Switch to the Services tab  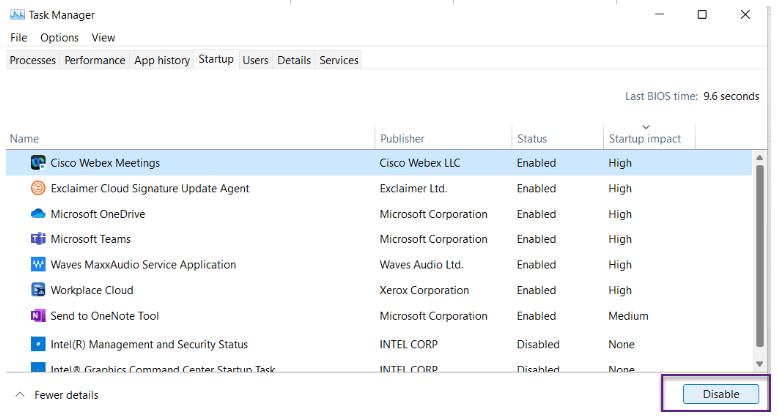[x=339, y=60]
